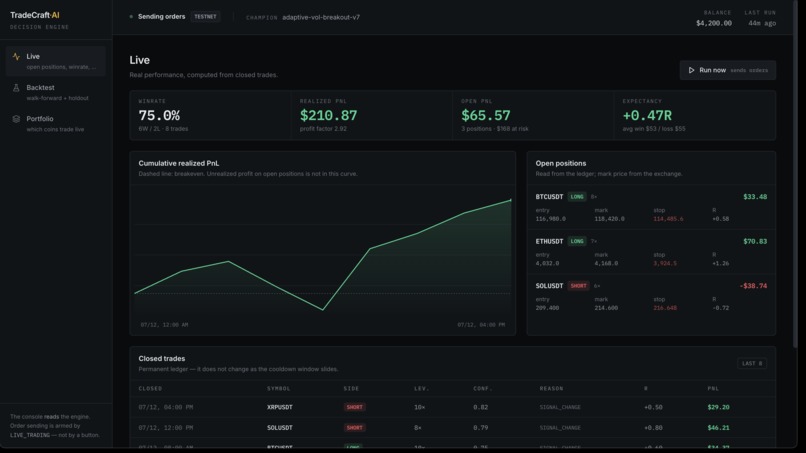Click the Sending orders status dot
This screenshot has width=806, height=453.
[x=131, y=16]
